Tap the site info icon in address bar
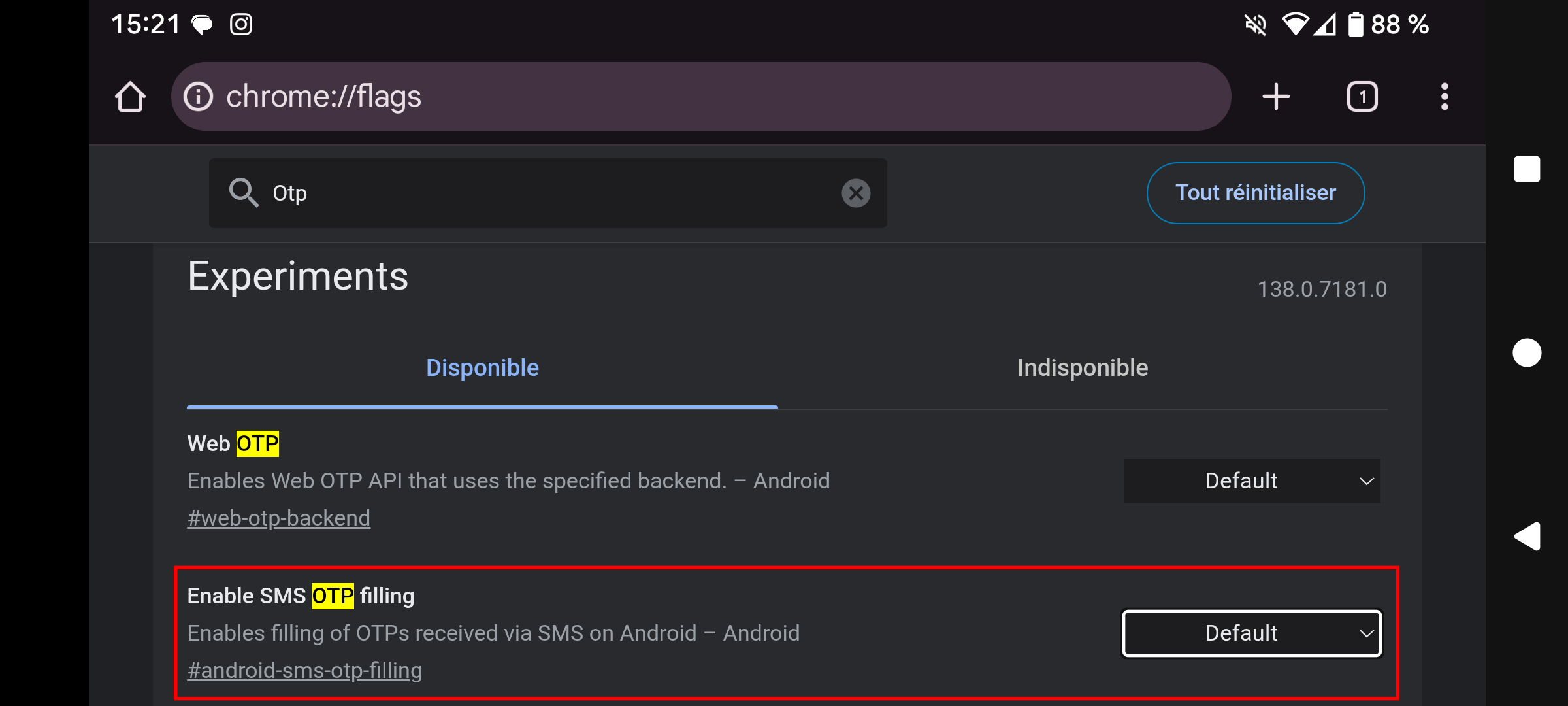This screenshot has height=706, width=1568. click(x=198, y=95)
